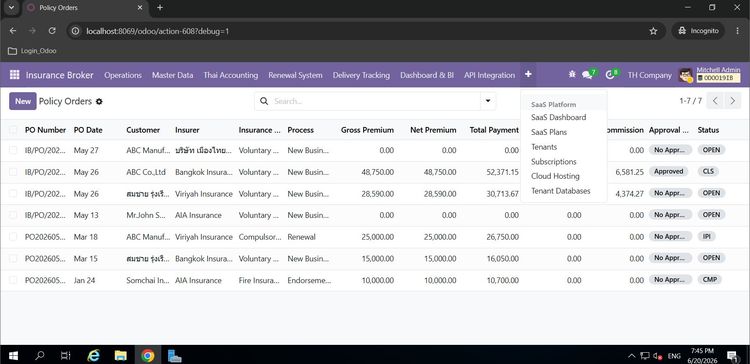Open the activities clock icon
This screenshot has height=364, width=750.
click(610, 75)
